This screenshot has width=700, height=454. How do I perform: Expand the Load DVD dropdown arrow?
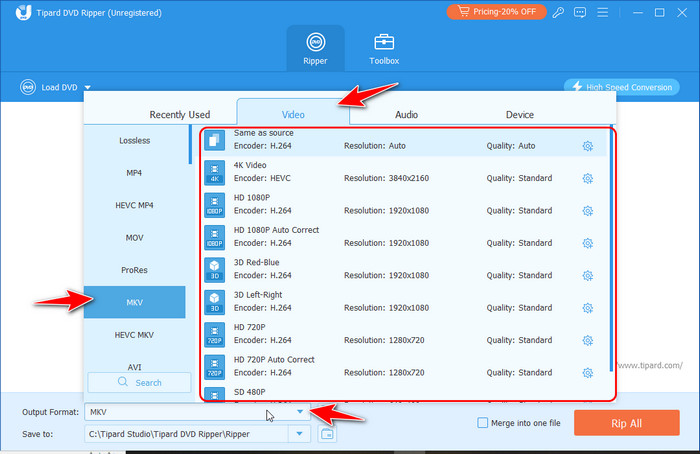[x=88, y=87]
